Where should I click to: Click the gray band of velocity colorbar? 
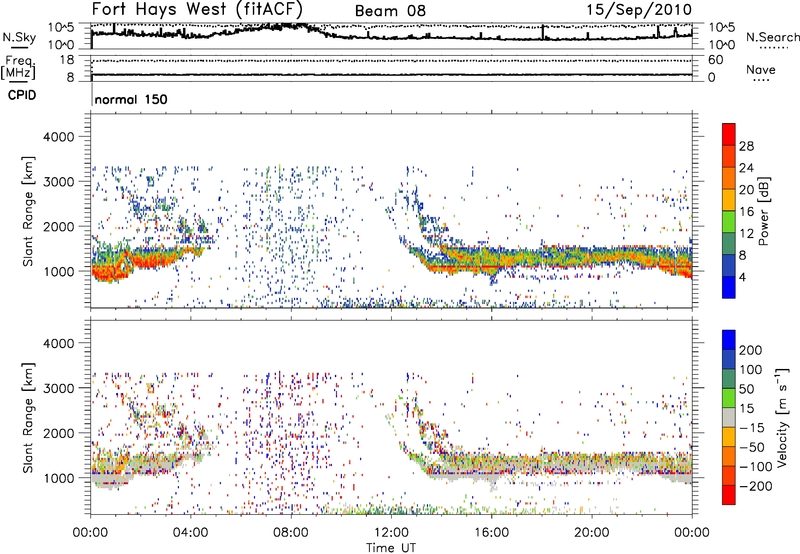click(x=729, y=418)
